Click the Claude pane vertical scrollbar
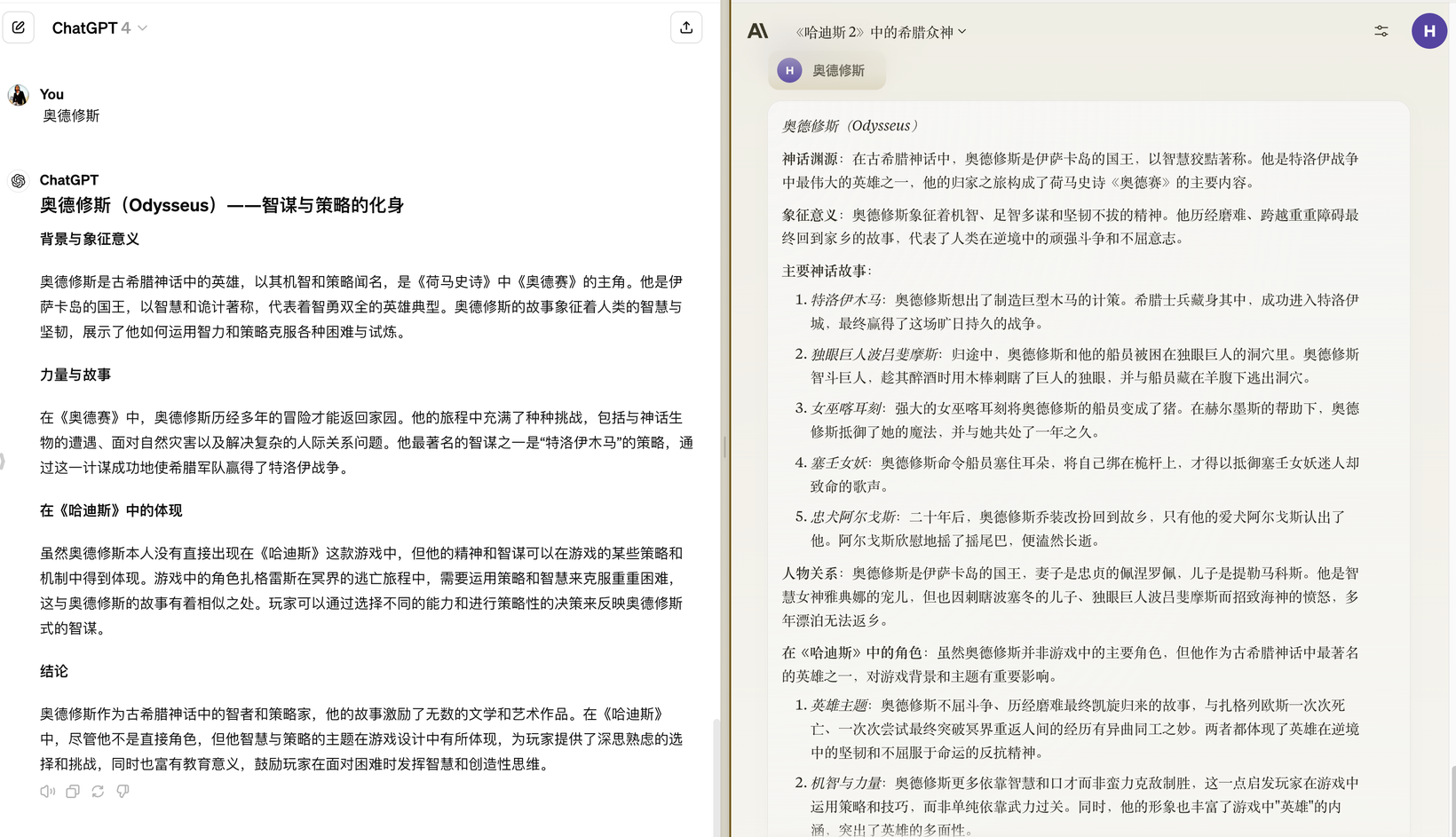The image size is (1456, 837). click(x=1452, y=799)
